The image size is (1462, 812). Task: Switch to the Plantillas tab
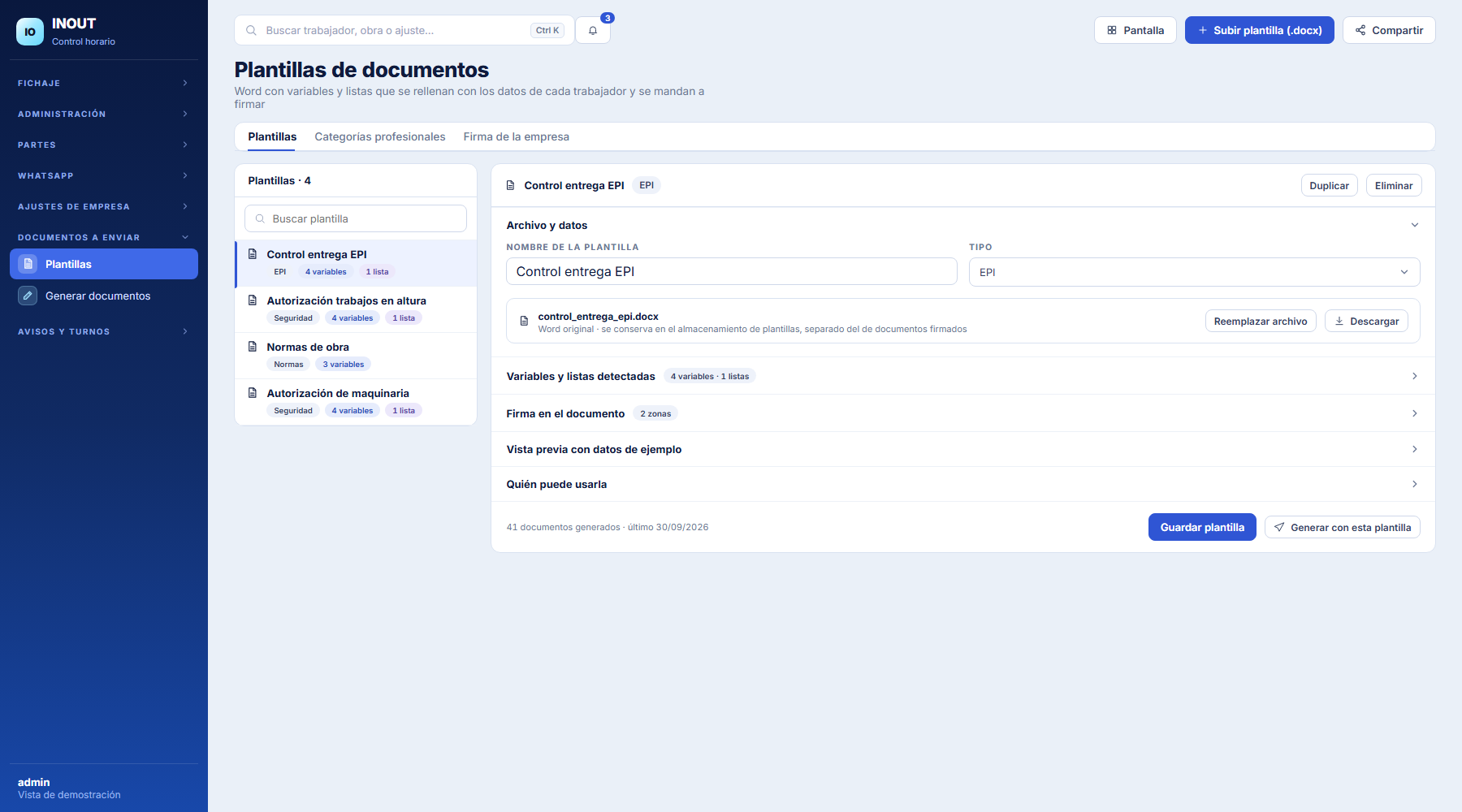272,137
